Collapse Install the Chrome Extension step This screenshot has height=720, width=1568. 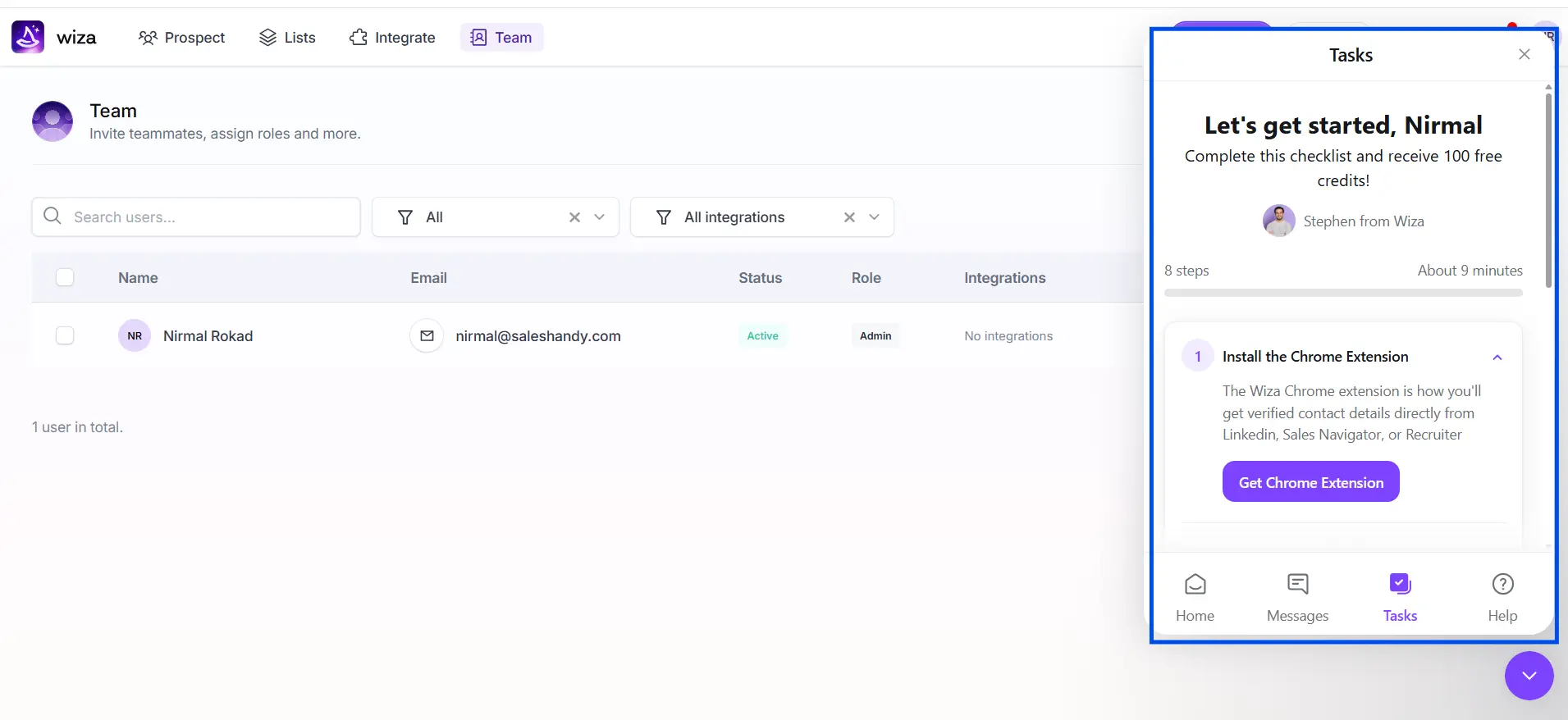(1497, 358)
